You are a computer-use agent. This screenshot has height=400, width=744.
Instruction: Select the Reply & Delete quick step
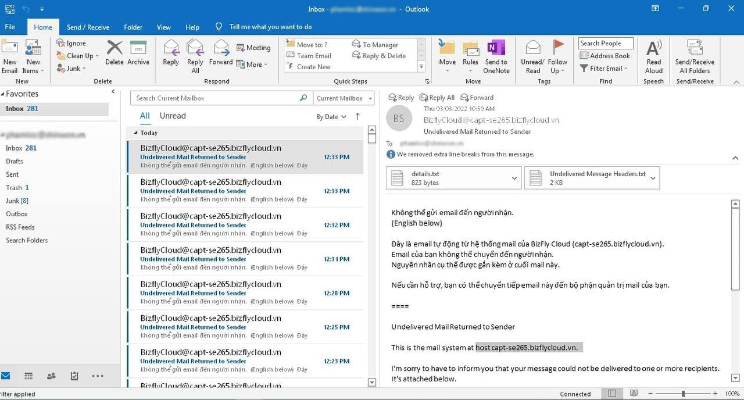point(379,56)
